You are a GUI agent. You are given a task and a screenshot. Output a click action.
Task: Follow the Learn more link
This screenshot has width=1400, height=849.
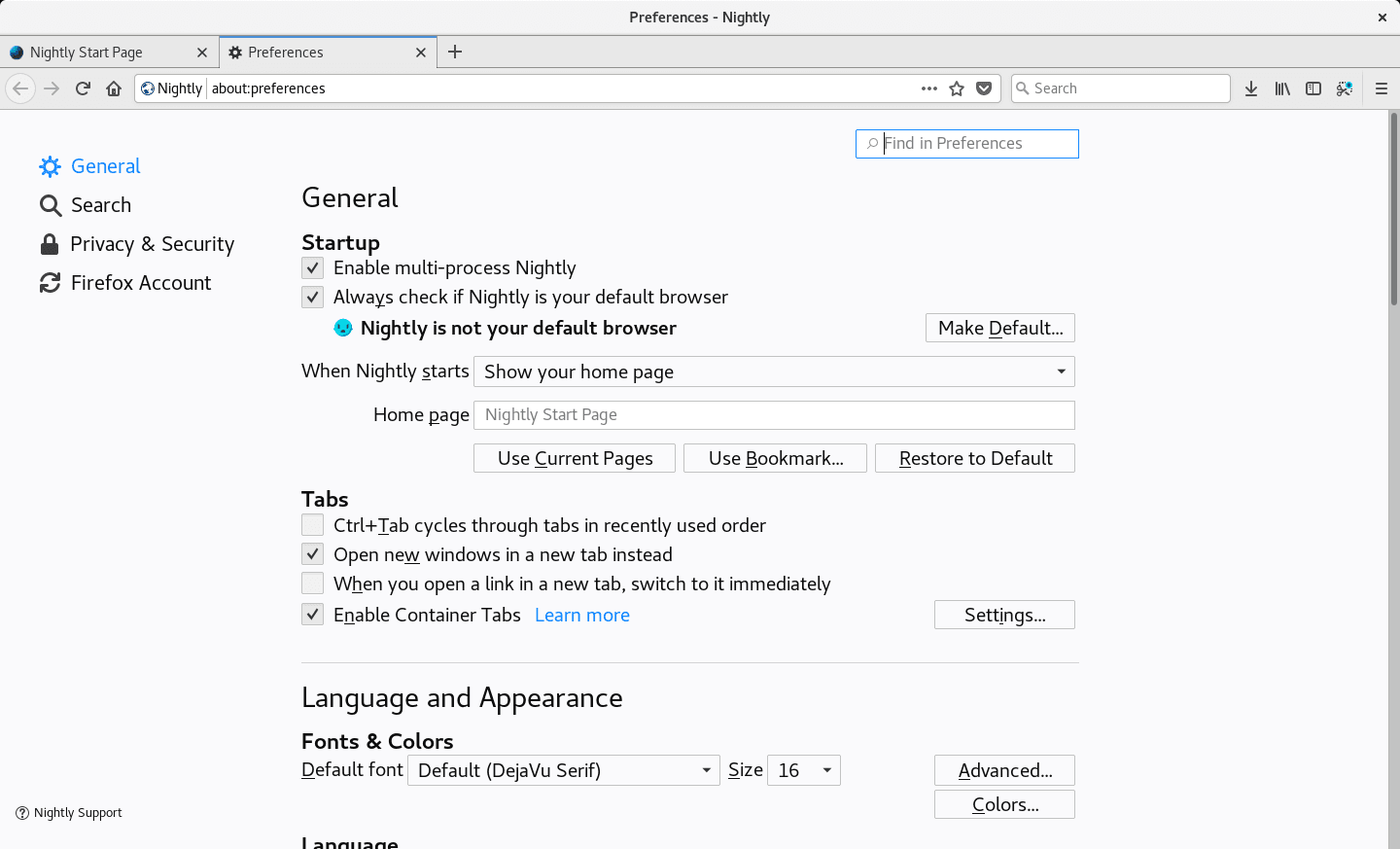[x=582, y=615]
